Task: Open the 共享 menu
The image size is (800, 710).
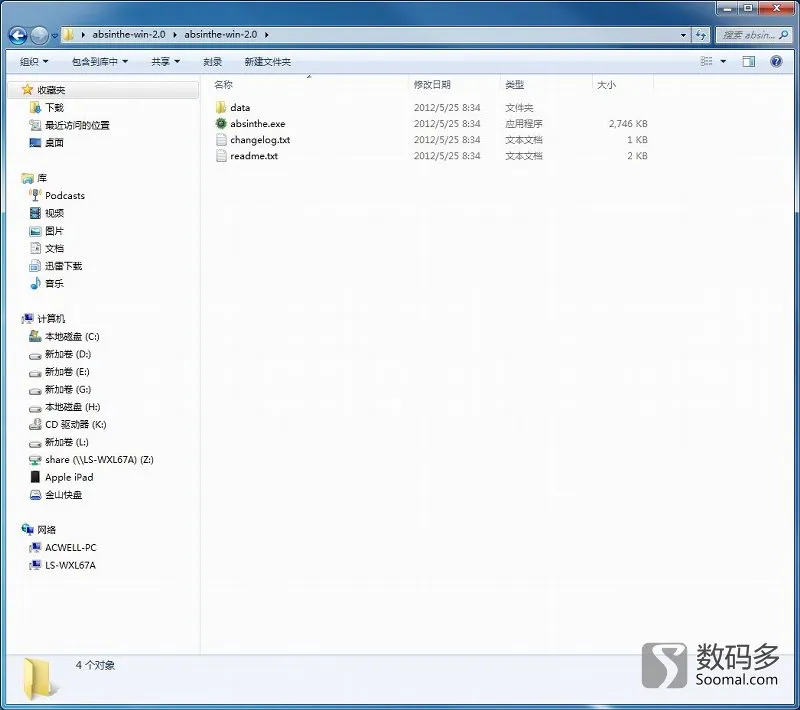Action: coord(165,62)
